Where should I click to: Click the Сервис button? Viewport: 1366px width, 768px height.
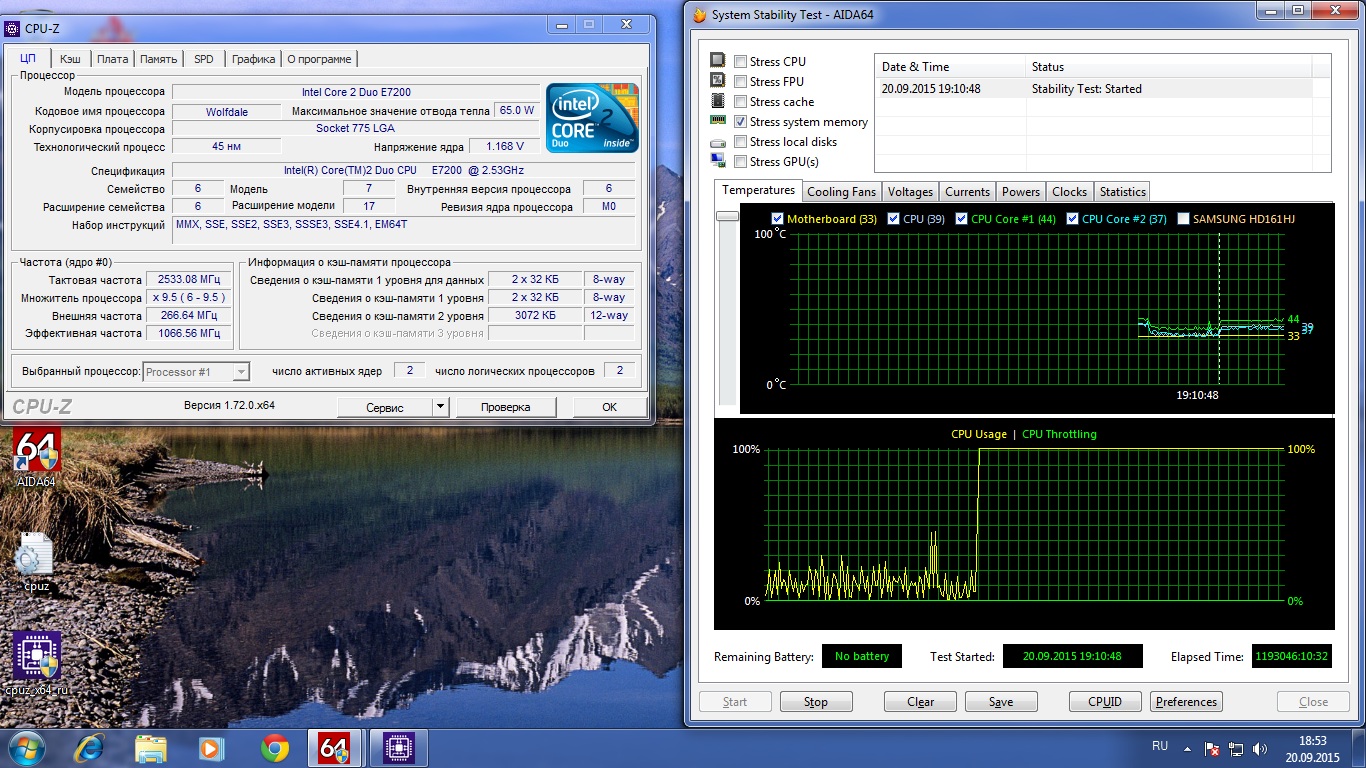coord(385,407)
